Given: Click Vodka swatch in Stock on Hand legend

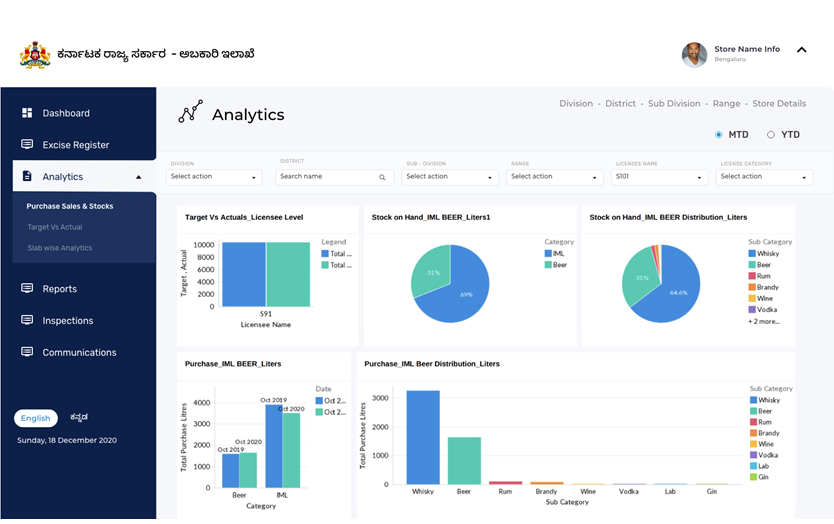Looking at the screenshot, I should 752,310.
